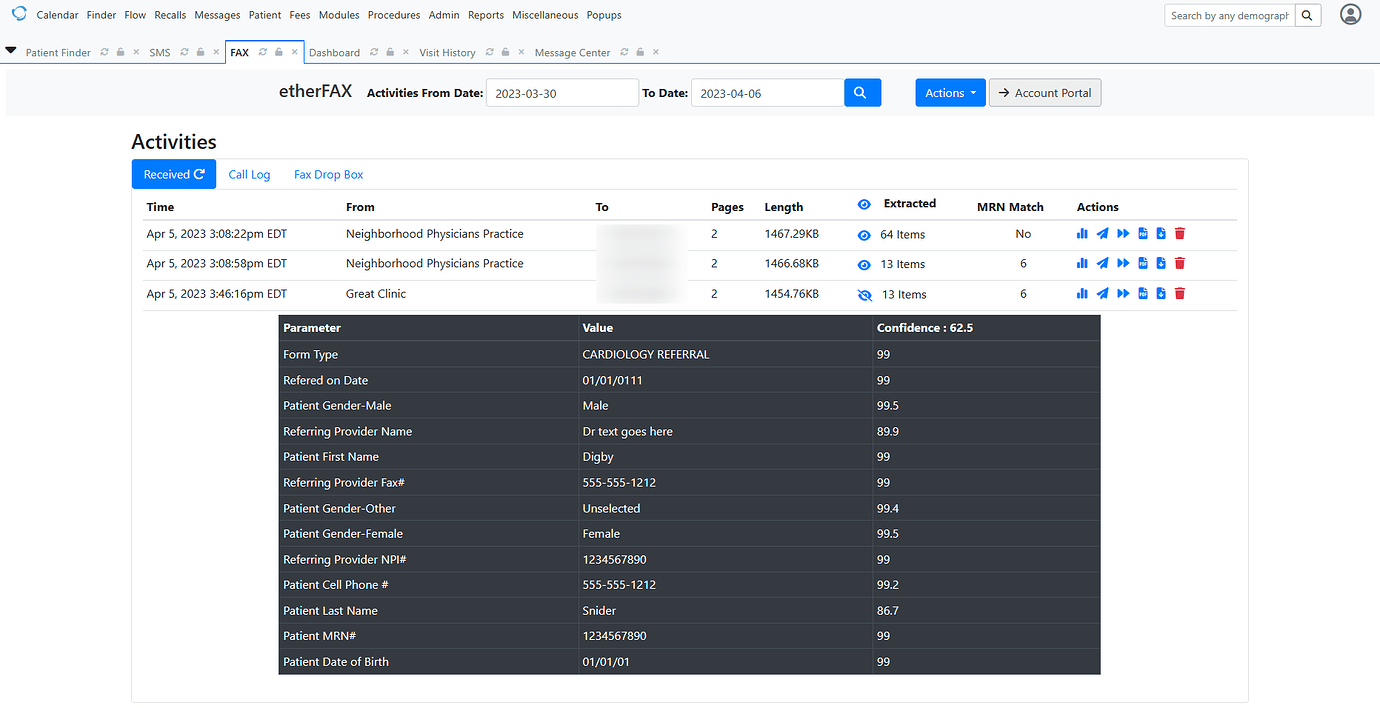Screen dimensions: 1380x708
Task: Click the paper plane send icon in first fax row
Action: (x=1102, y=234)
